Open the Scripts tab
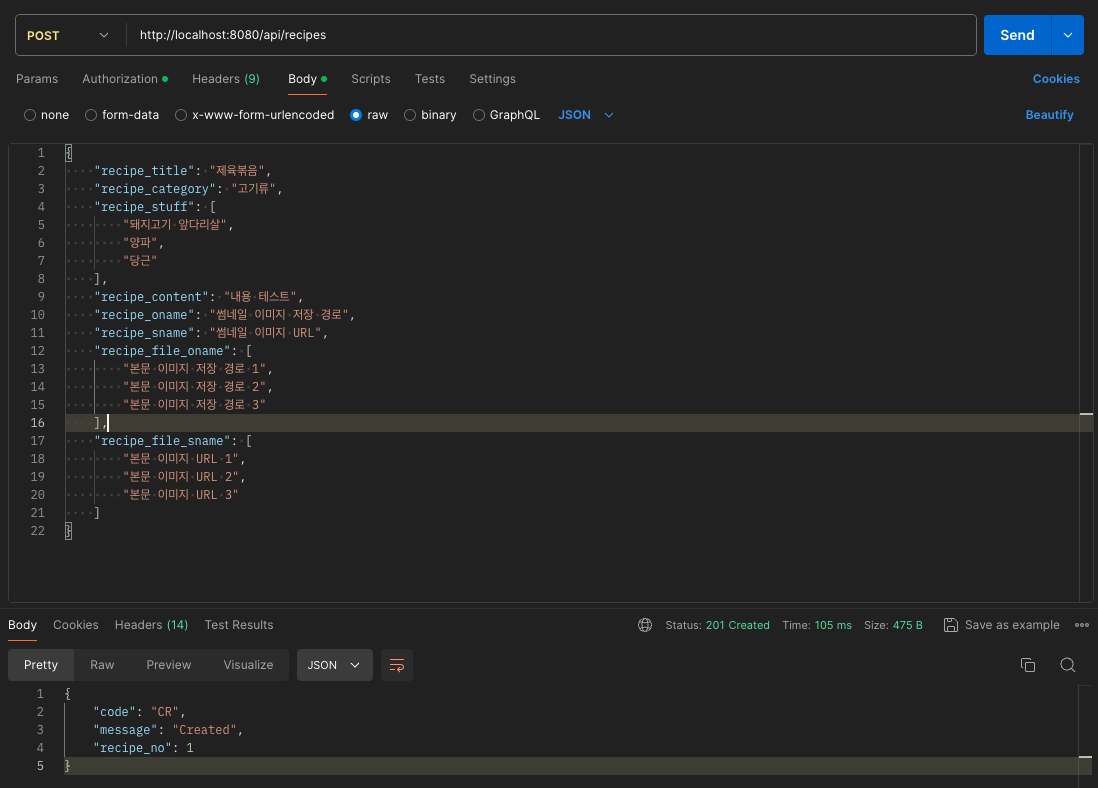 [370, 79]
